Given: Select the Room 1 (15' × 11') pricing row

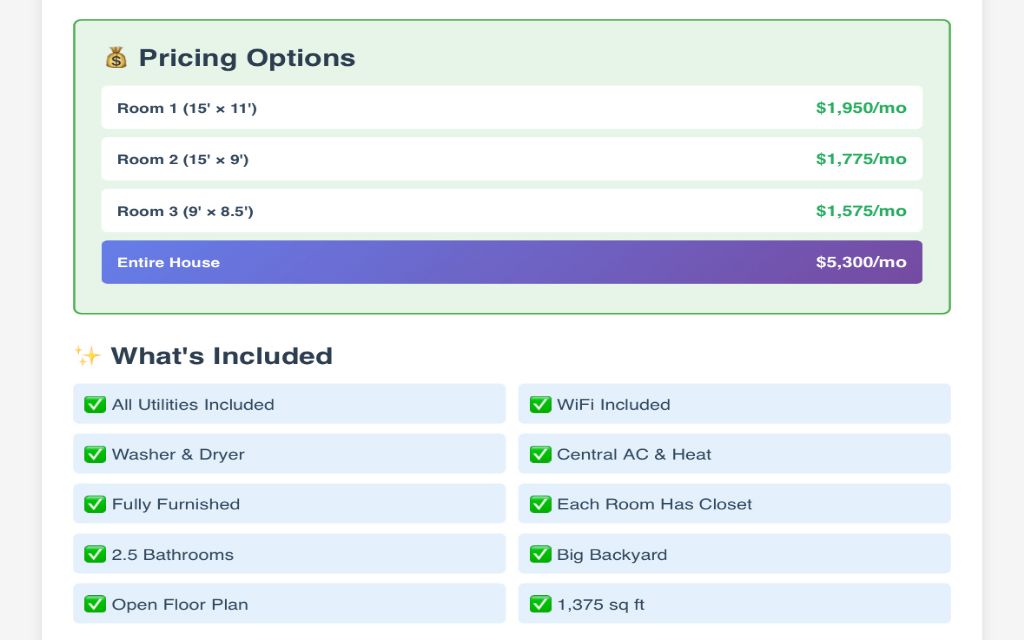Looking at the screenshot, I should tap(511, 108).
